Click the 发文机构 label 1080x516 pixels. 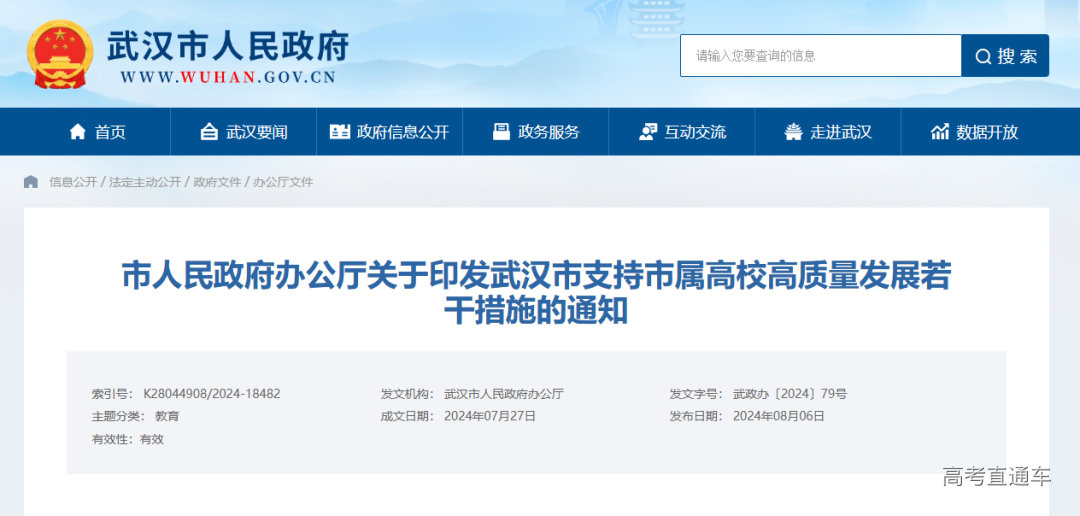pyautogui.click(x=407, y=394)
